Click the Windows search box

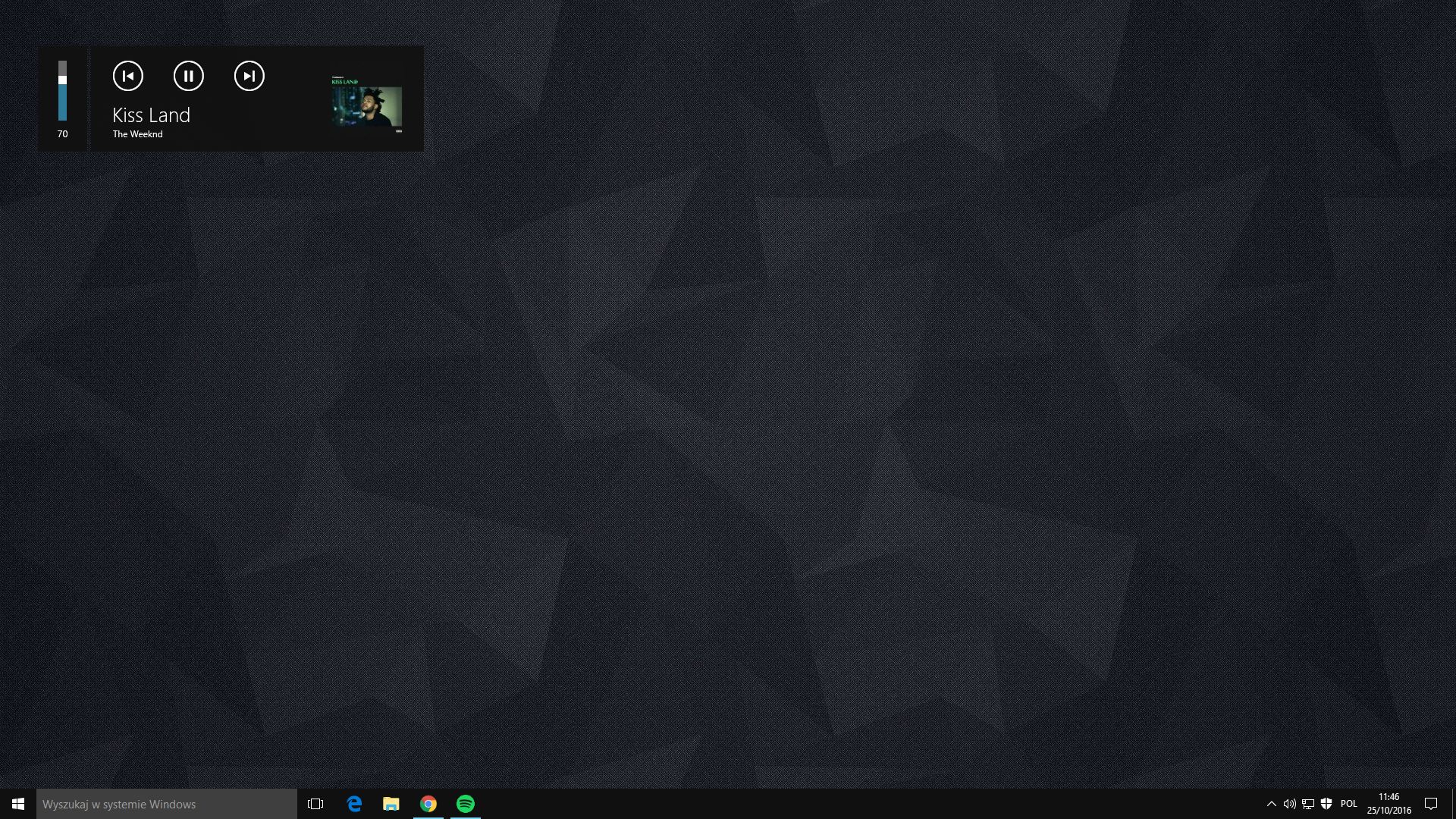click(x=167, y=804)
